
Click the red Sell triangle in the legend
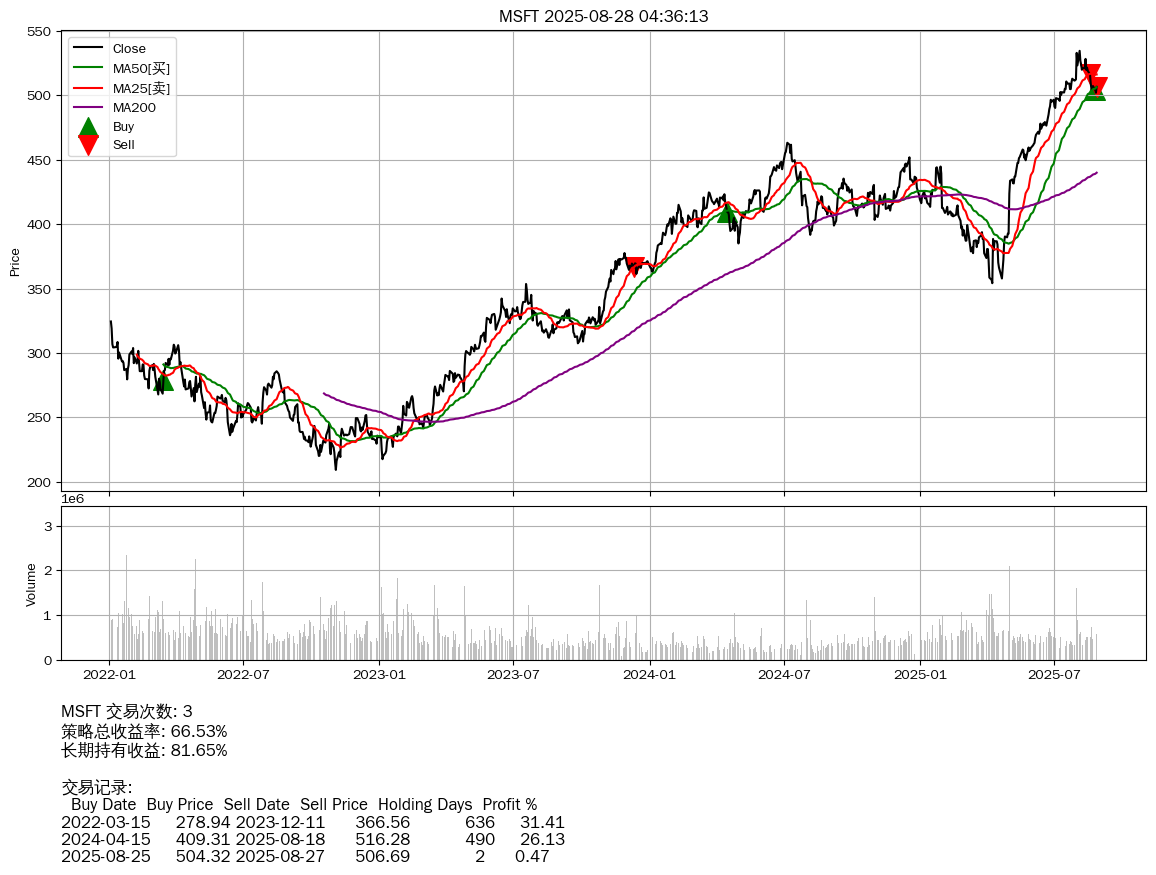(88, 145)
